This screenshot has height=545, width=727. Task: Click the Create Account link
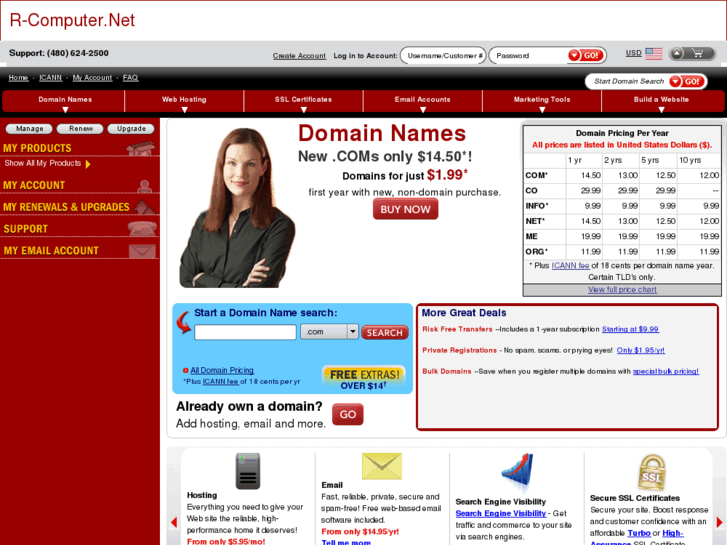299,56
